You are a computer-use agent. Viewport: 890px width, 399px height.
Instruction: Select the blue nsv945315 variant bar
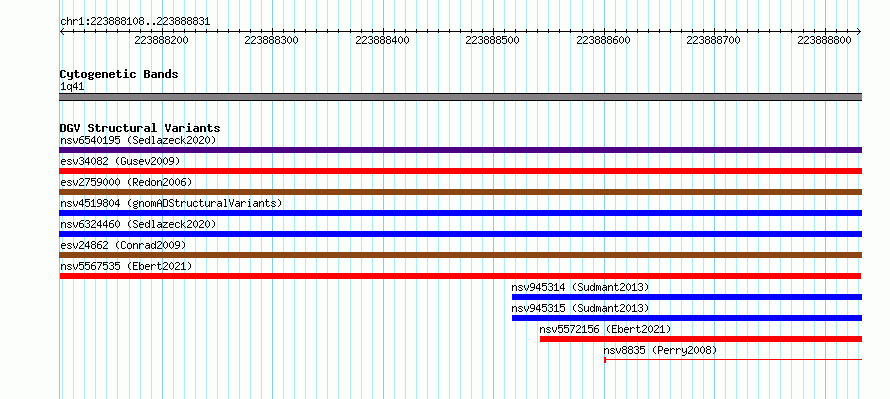(x=687, y=318)
